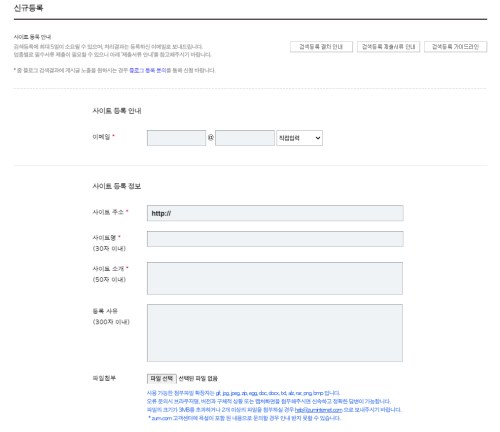Open the help email address link
The image size is (500, 432).
pyautogui.click(x=318, y=410)
